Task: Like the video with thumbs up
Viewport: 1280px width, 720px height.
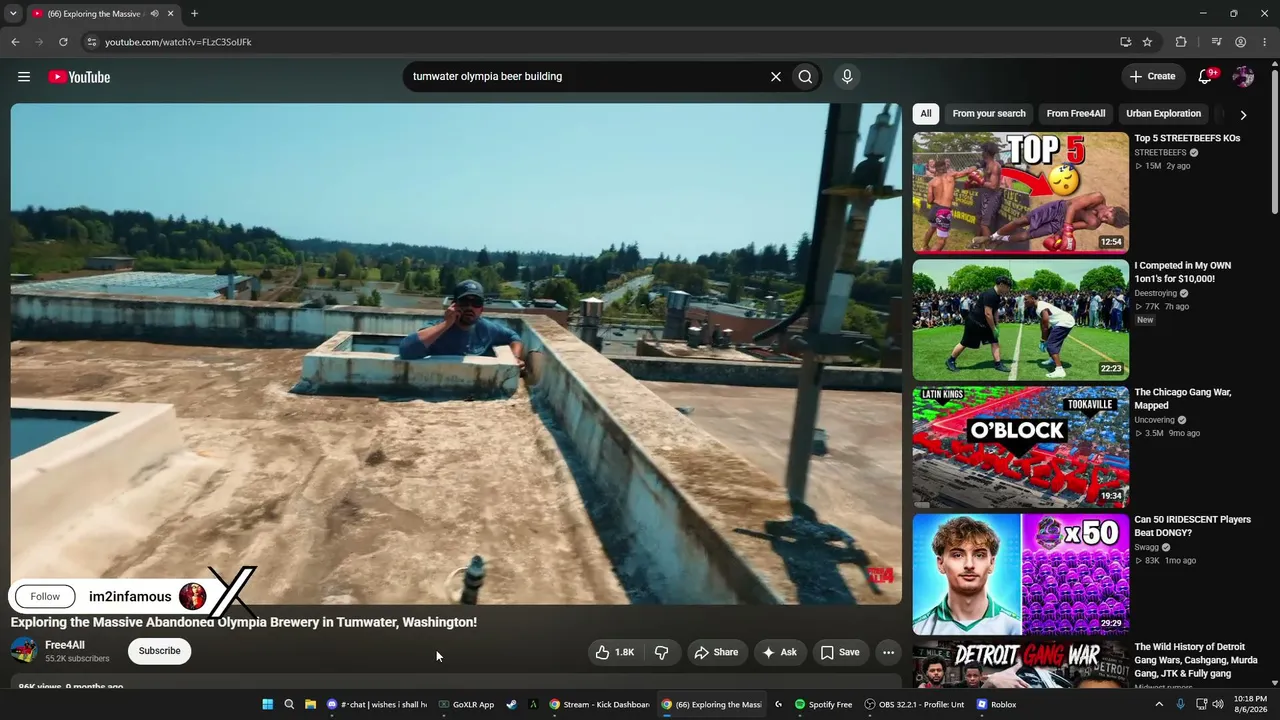Action: click(616, 652)
